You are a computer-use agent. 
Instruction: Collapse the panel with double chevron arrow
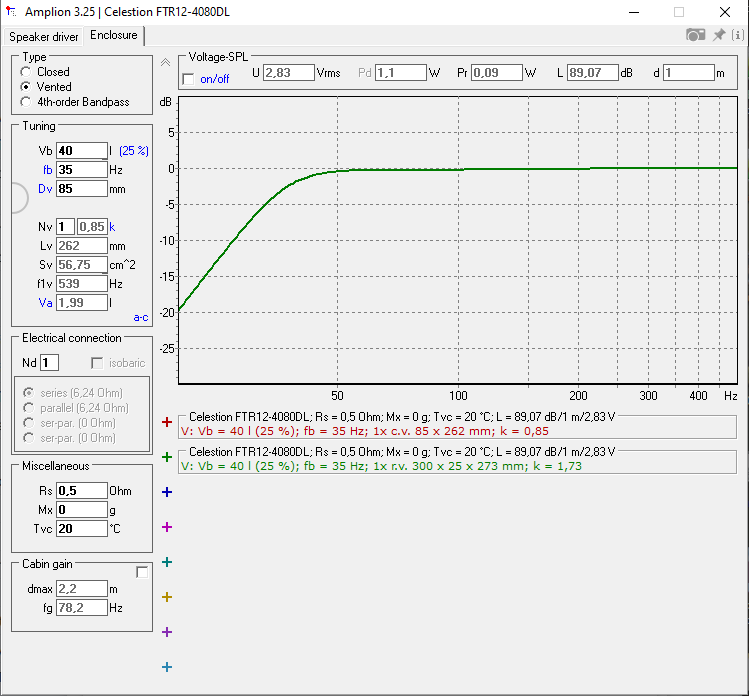click(x=165, y=63)
